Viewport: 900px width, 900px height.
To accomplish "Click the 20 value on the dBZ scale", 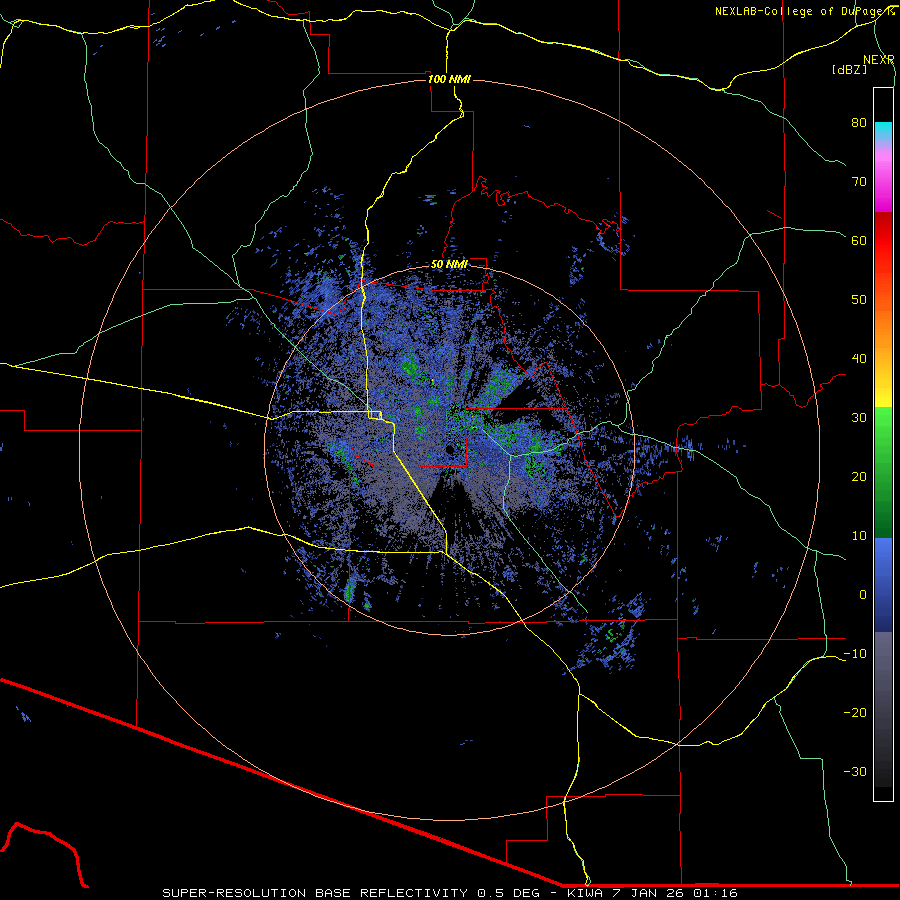I will [x=859, y=476].
